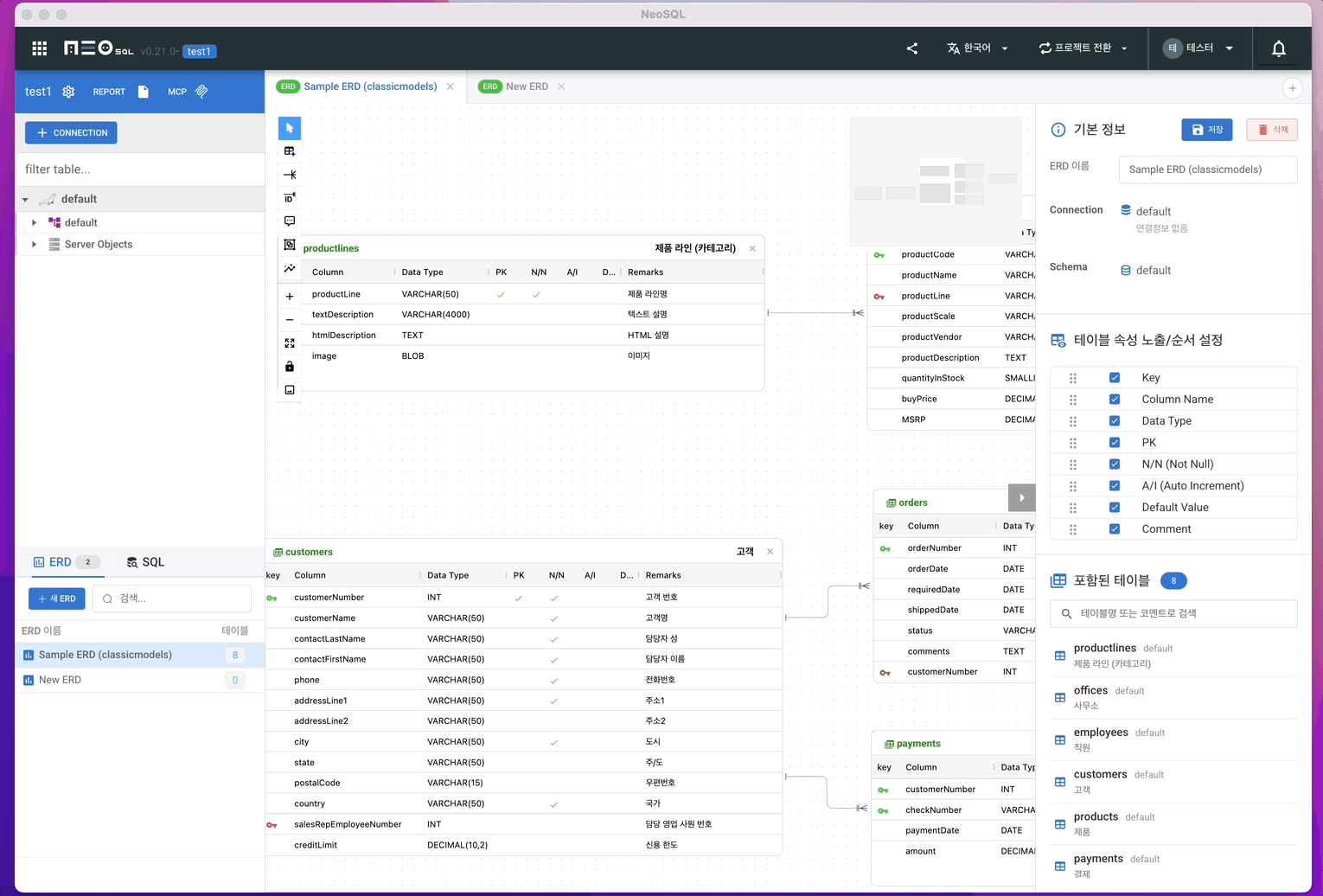Toggle the Default Value checkbox

pos(1115,508)
